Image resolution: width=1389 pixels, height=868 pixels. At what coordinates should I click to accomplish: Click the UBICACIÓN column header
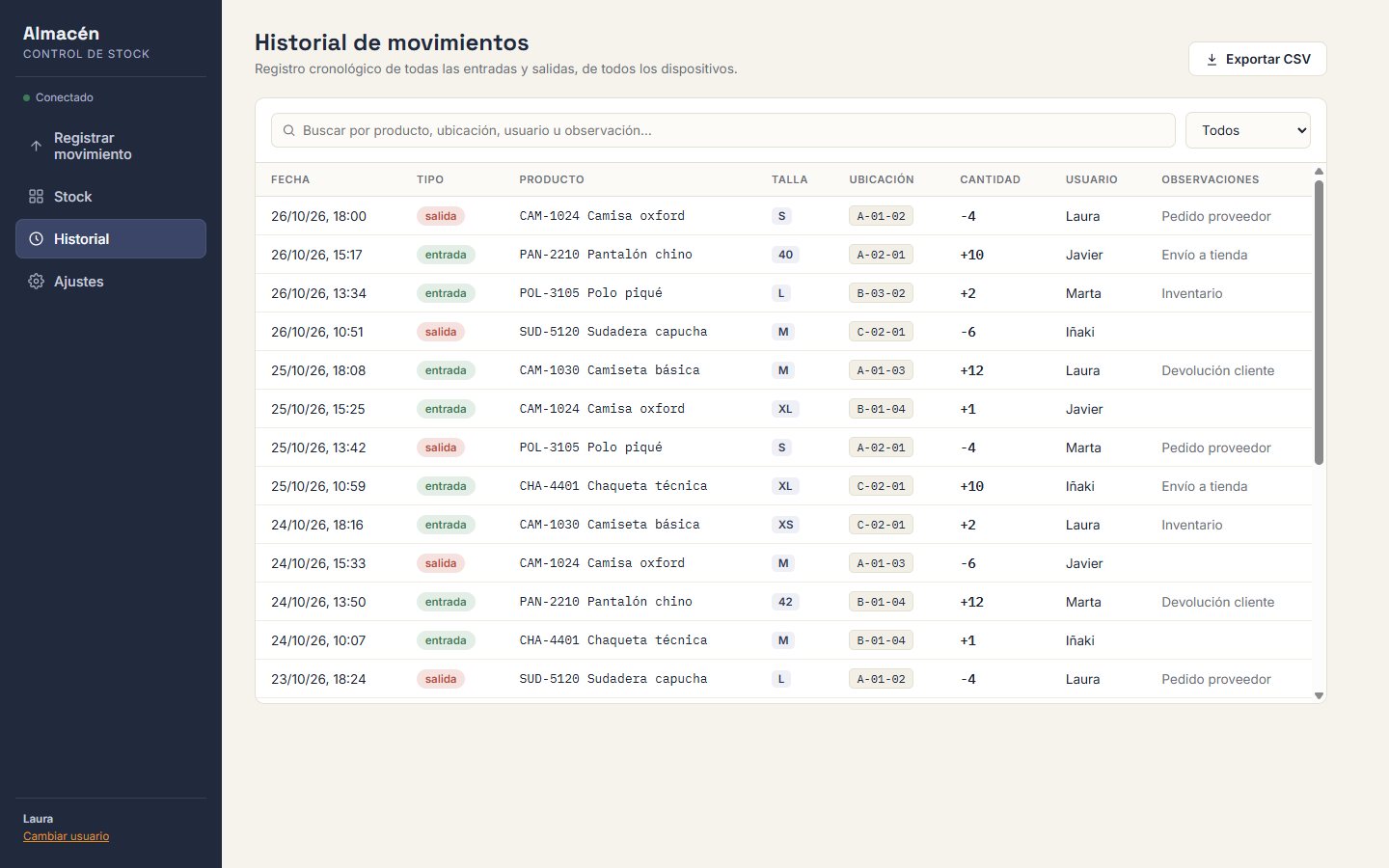[x=882, y=179]
